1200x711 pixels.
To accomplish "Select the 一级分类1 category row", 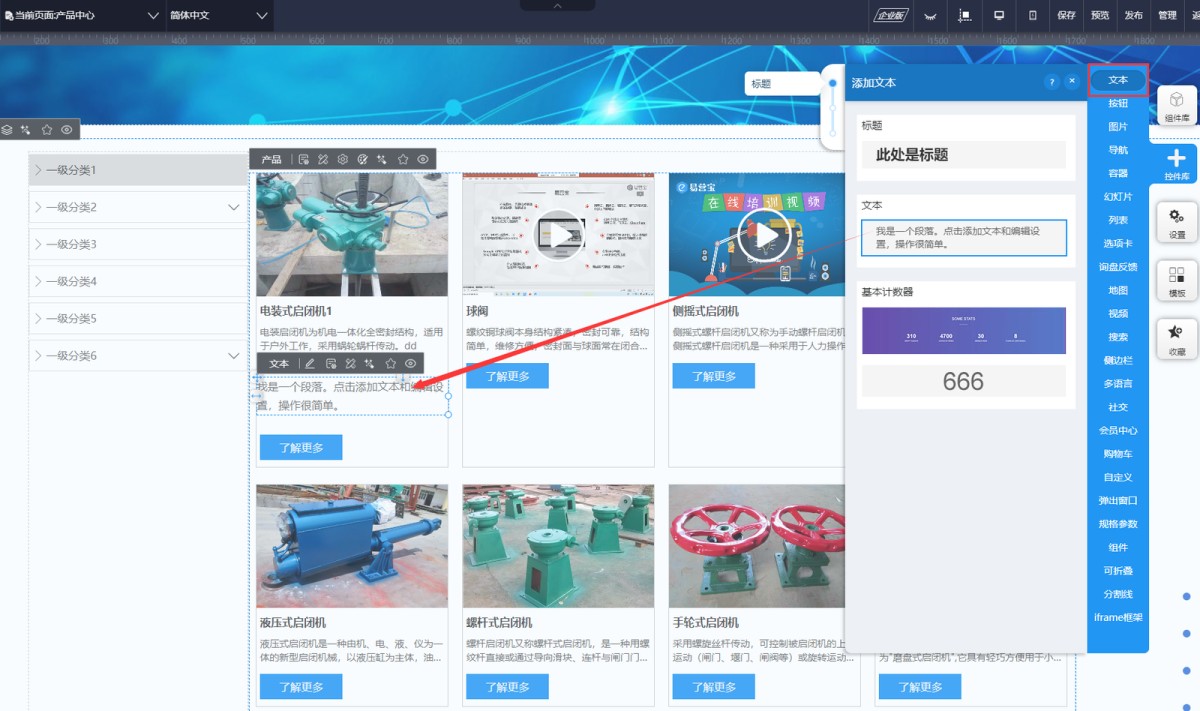I will pyautogui.click(x=137, y=170).
